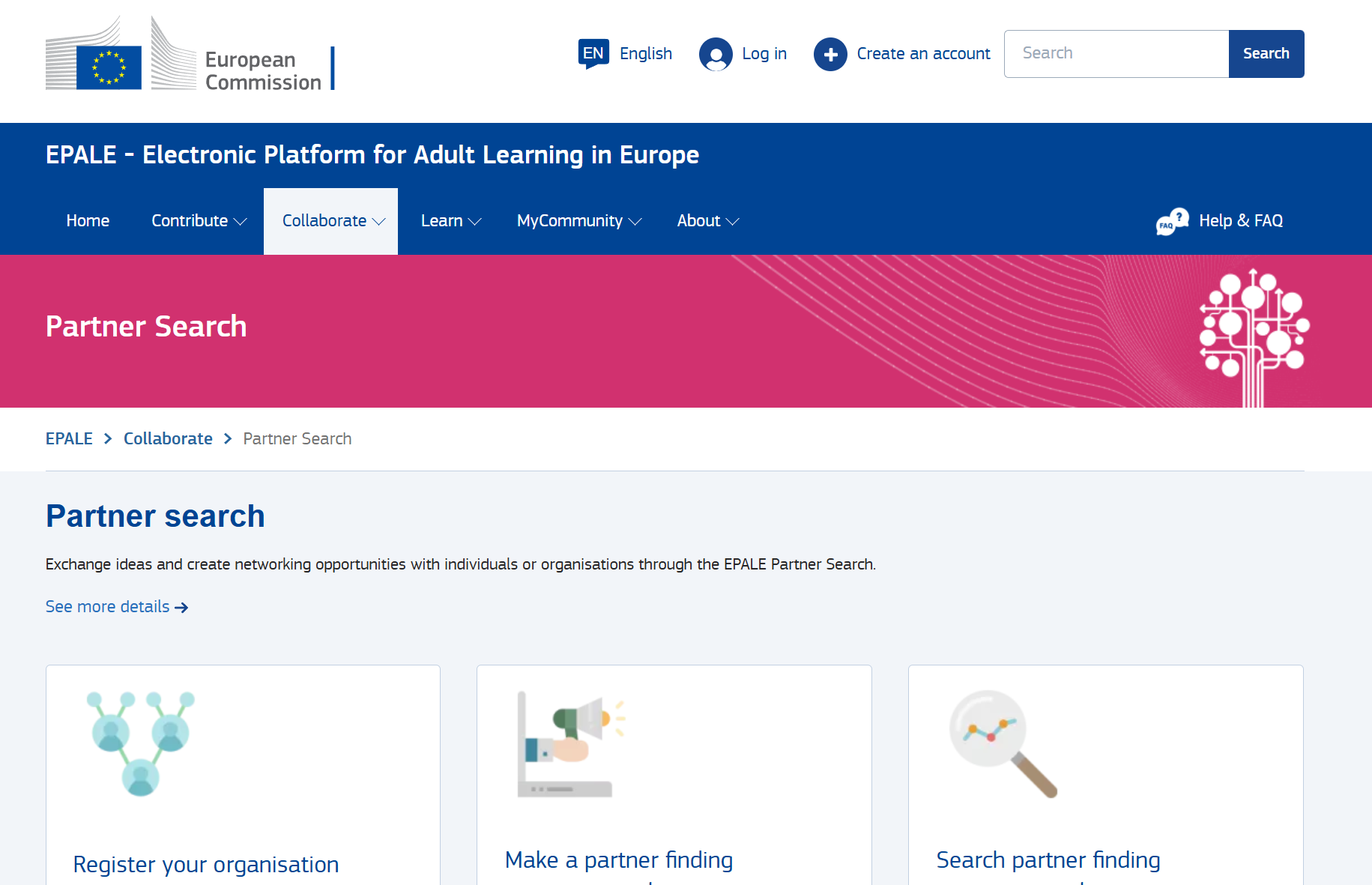Click inside the Search text field
This screenshot has height=885, width=1372.
tap(1116, 54)
